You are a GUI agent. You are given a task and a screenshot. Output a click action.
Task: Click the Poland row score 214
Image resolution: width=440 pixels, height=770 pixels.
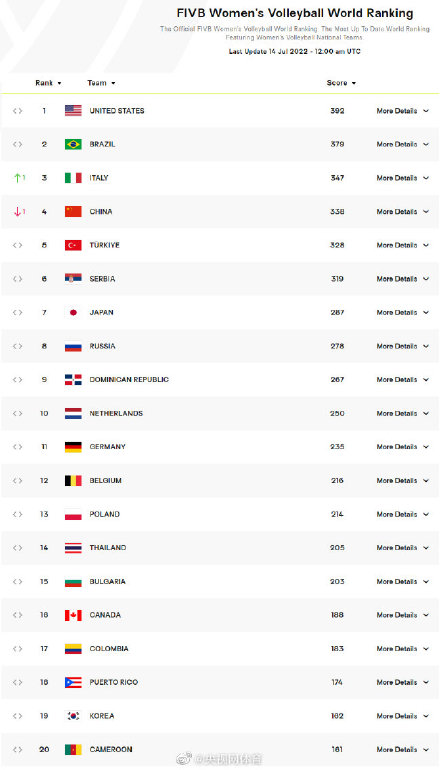[337, 514]
